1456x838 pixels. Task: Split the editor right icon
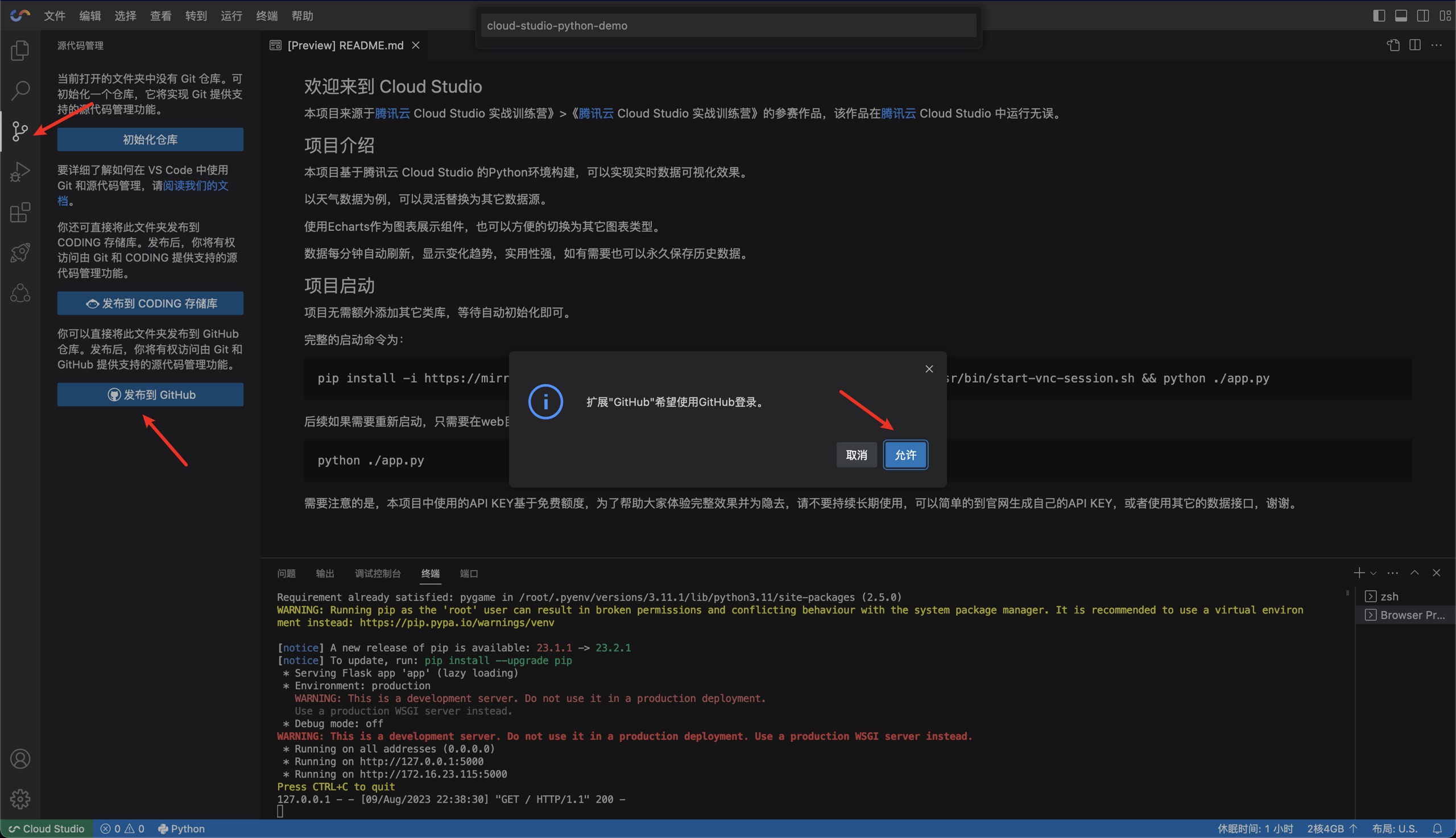click(x=1414, y=45)
